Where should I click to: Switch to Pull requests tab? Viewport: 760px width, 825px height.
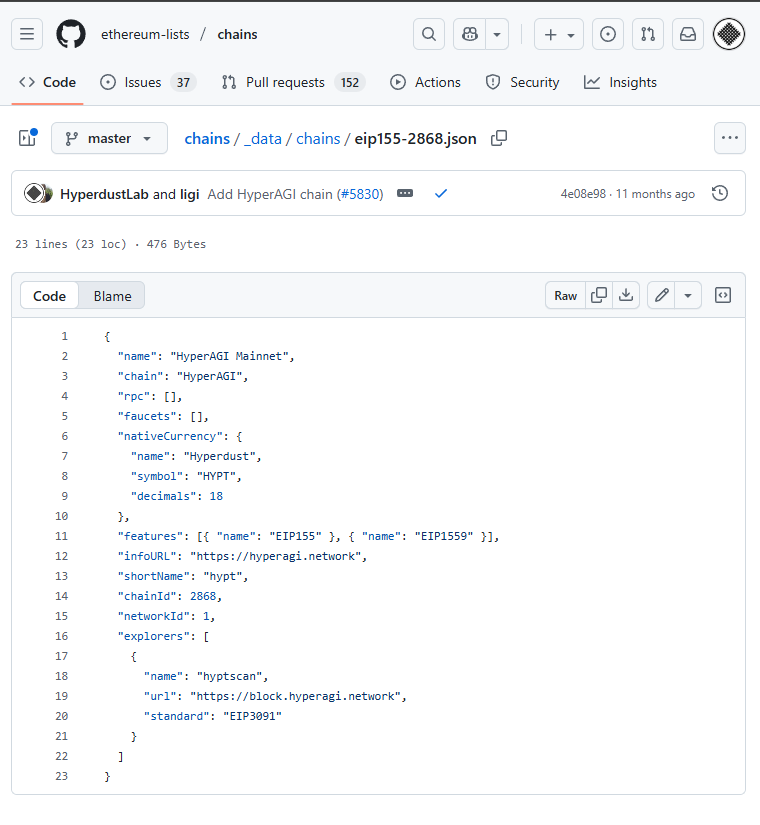coord(294,83)
